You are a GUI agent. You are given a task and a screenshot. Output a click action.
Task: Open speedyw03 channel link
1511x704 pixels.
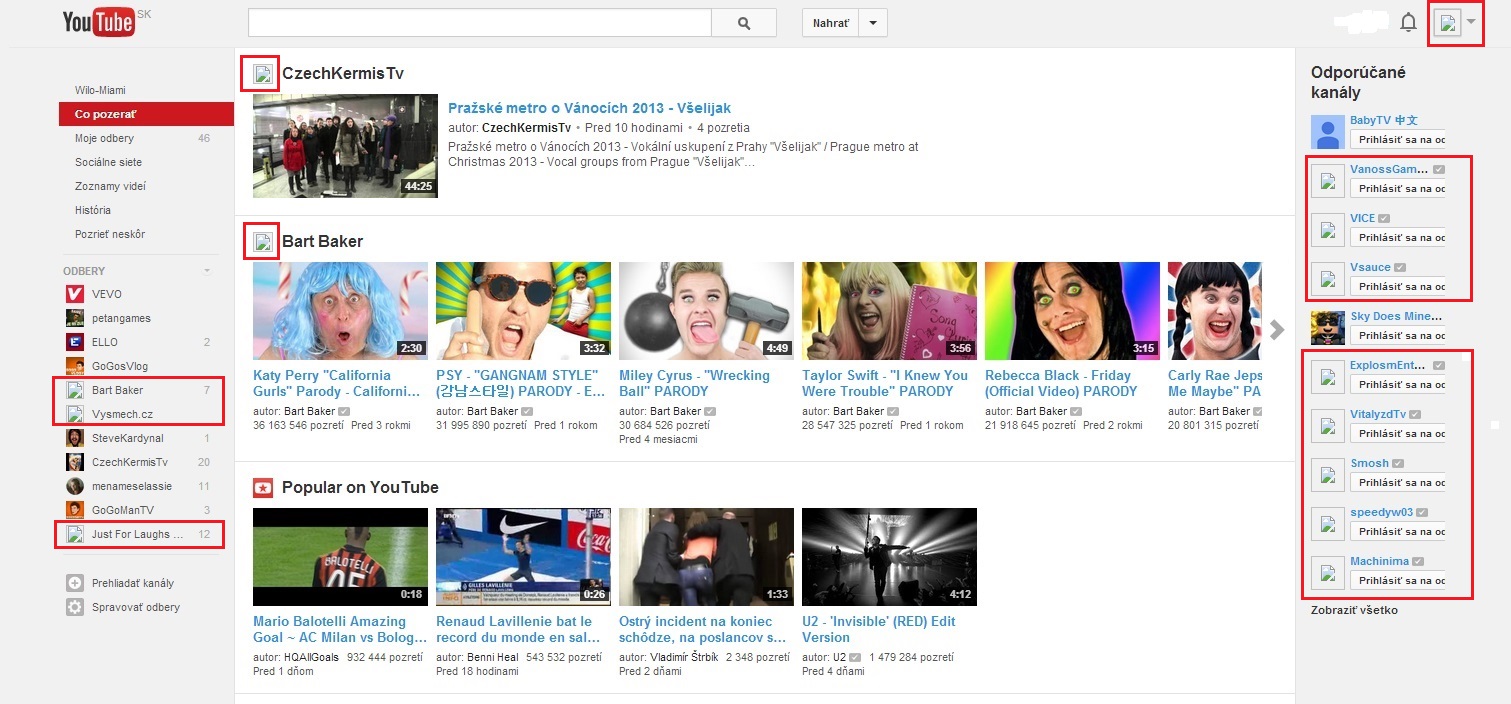click(1381, 512)
